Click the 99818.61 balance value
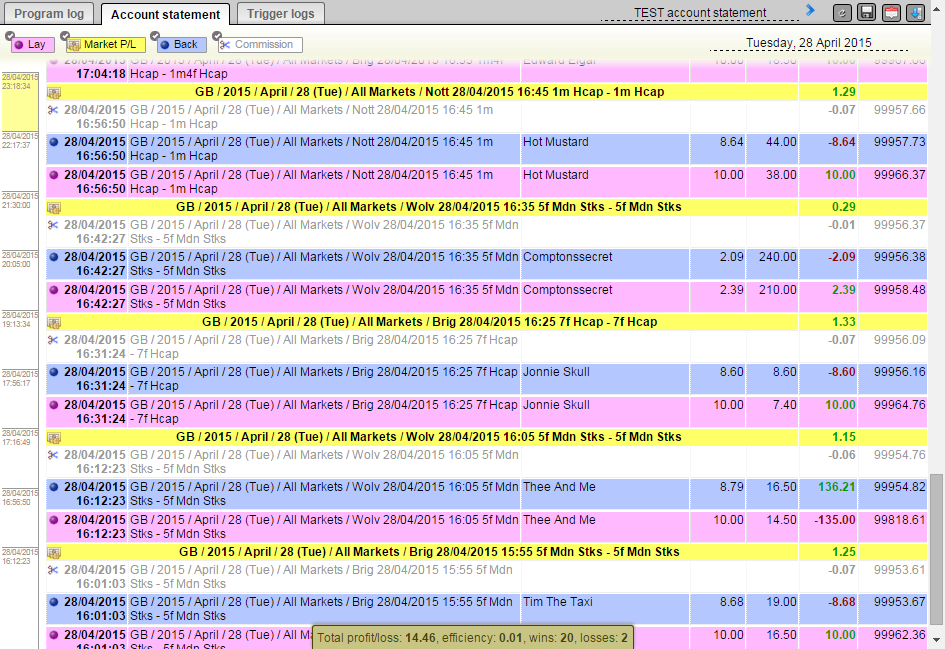 tap(900, 520)
